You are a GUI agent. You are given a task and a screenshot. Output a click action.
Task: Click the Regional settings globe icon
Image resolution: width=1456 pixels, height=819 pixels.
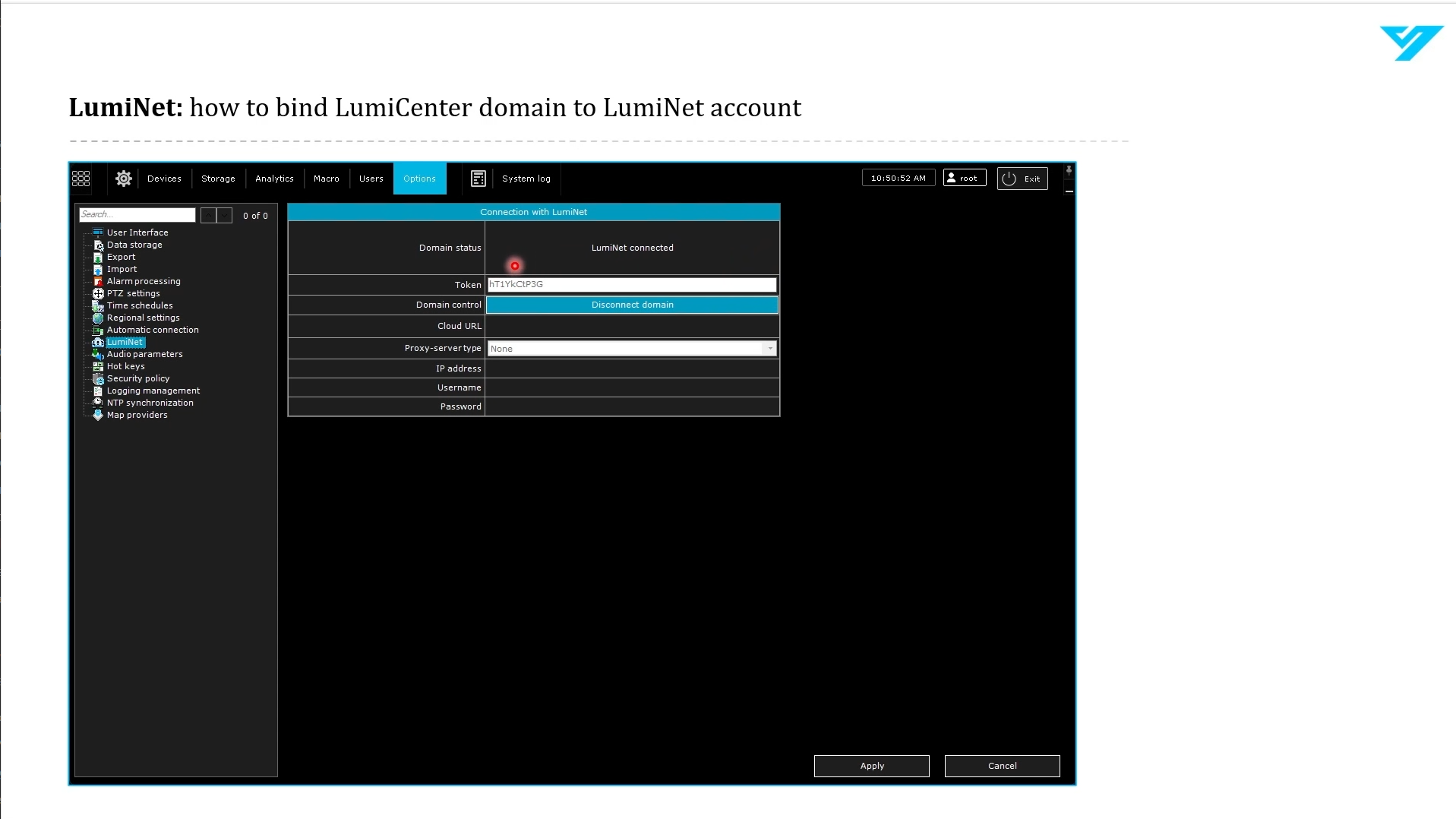[x=98, y=318]
